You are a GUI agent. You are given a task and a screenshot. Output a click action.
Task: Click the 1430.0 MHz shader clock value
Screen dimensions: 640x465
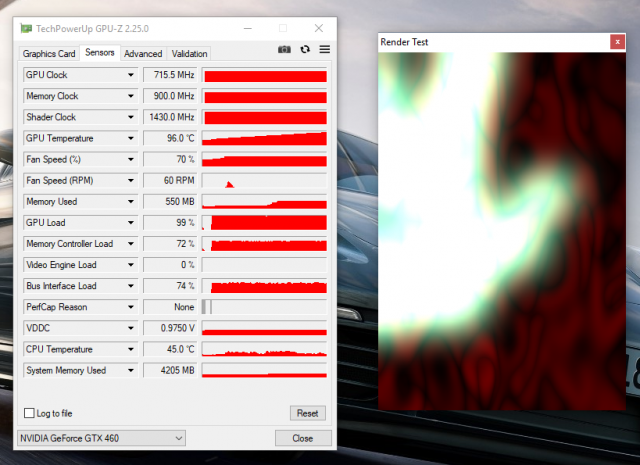point(170,117)
